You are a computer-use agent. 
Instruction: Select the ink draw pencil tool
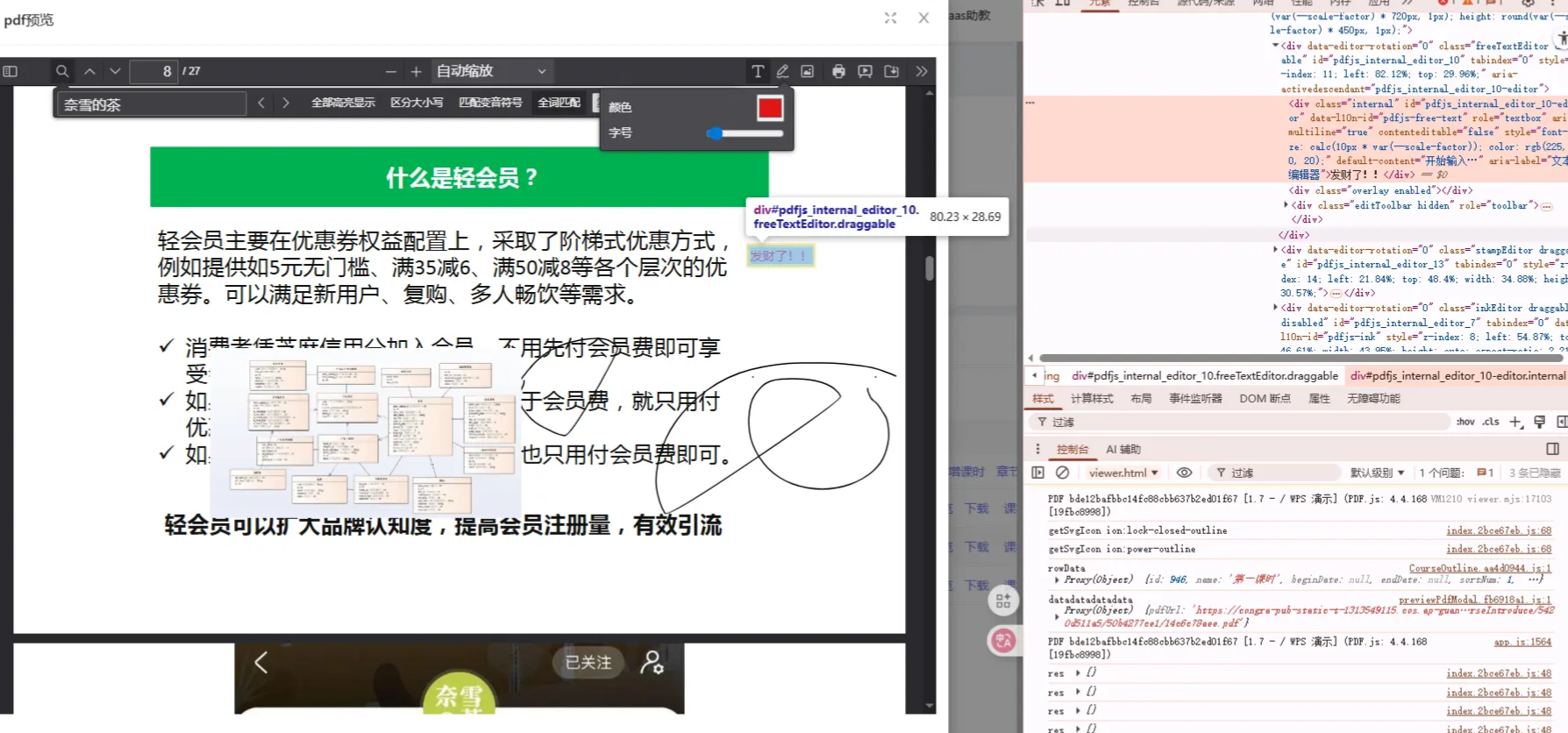coord(782,71)
